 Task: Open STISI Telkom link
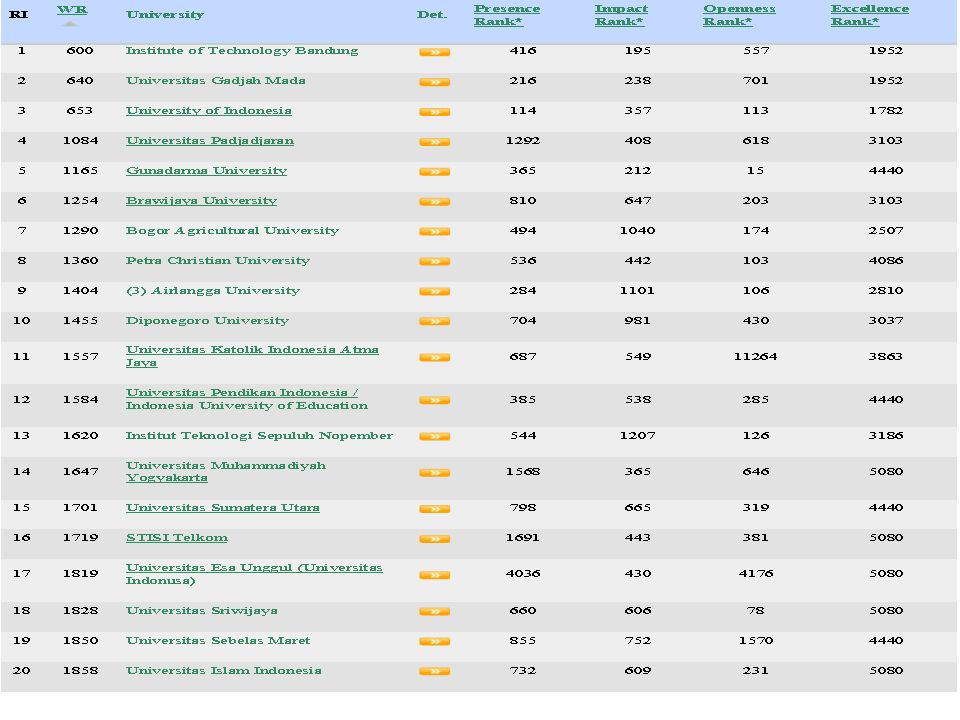(x=177, y=538)
